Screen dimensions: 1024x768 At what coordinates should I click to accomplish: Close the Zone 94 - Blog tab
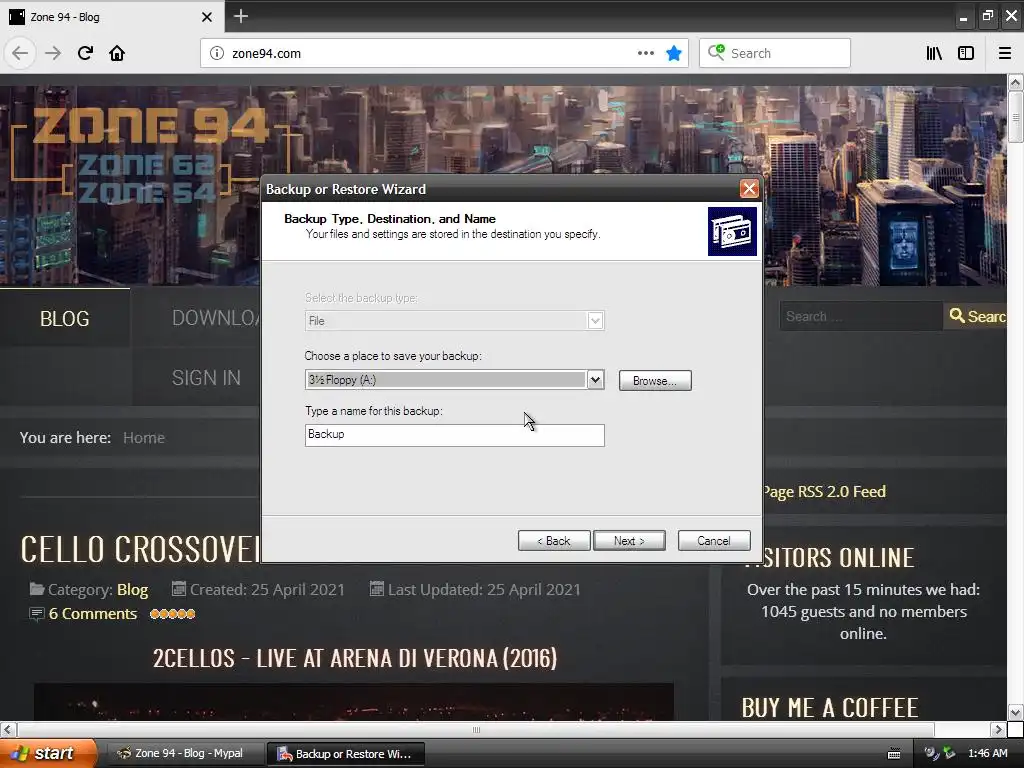[206, 17]
